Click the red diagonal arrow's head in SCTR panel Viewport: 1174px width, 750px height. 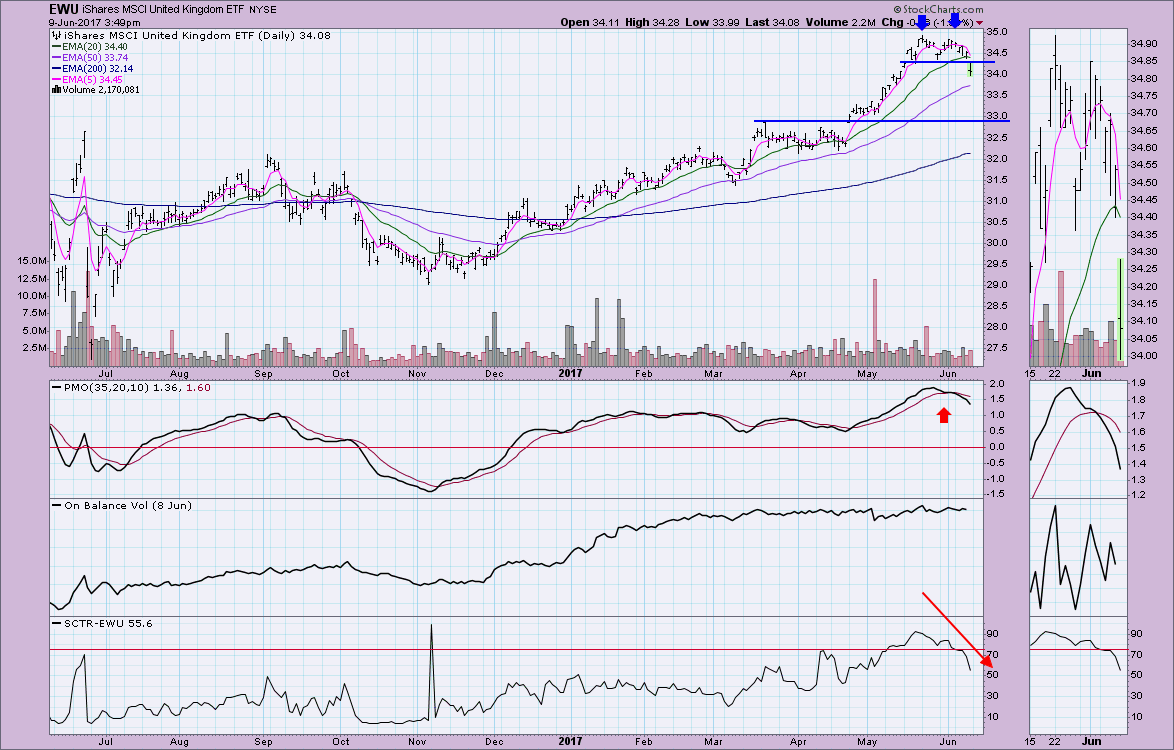pos(988,663)
